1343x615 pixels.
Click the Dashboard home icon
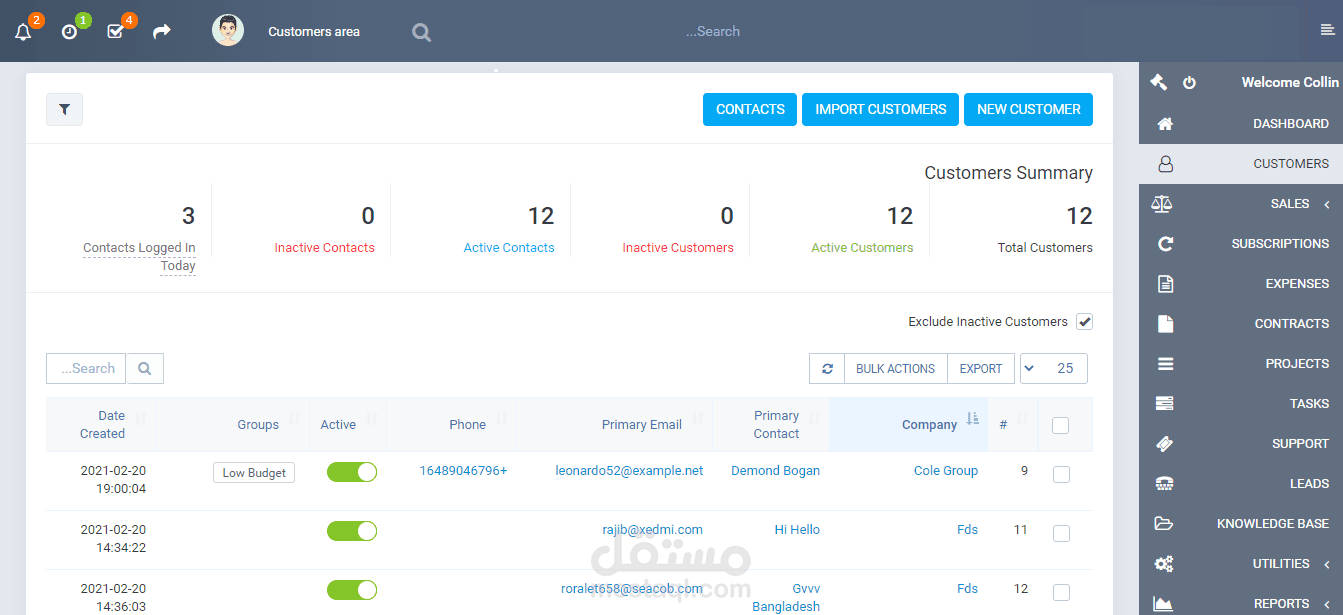[1164, 124]
